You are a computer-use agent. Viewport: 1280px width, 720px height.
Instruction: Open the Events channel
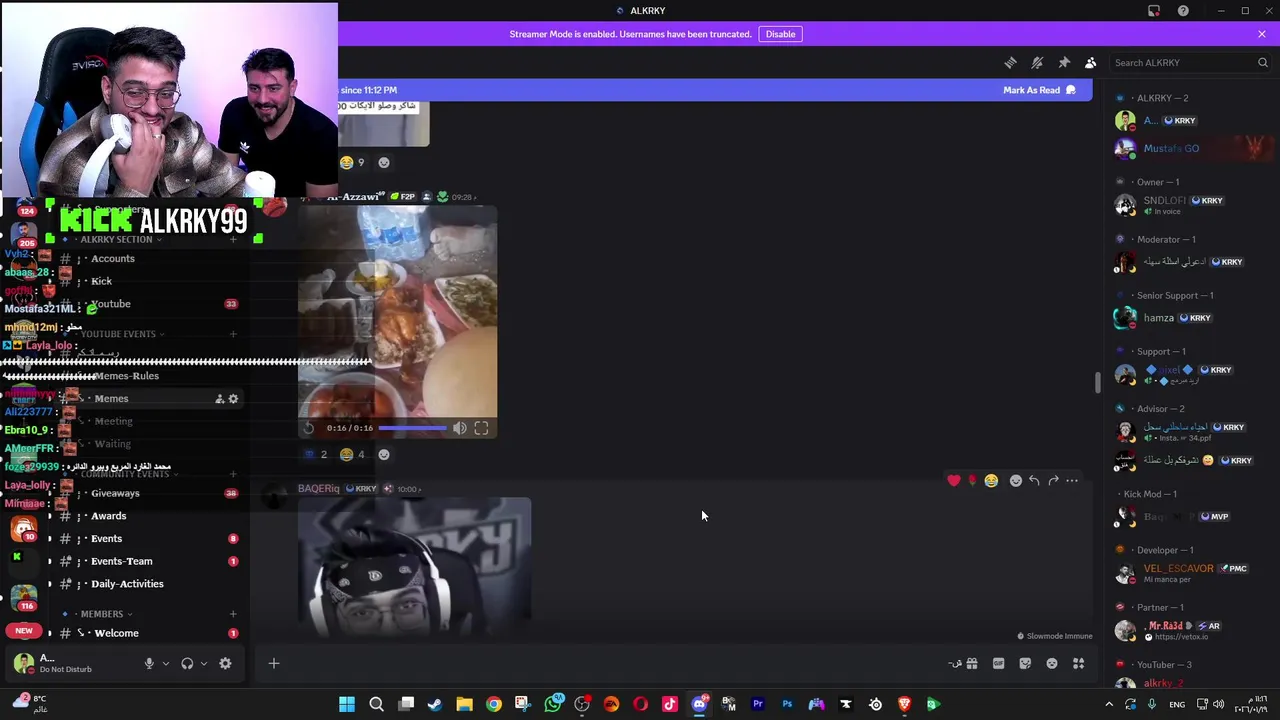(x=106, y=538)
